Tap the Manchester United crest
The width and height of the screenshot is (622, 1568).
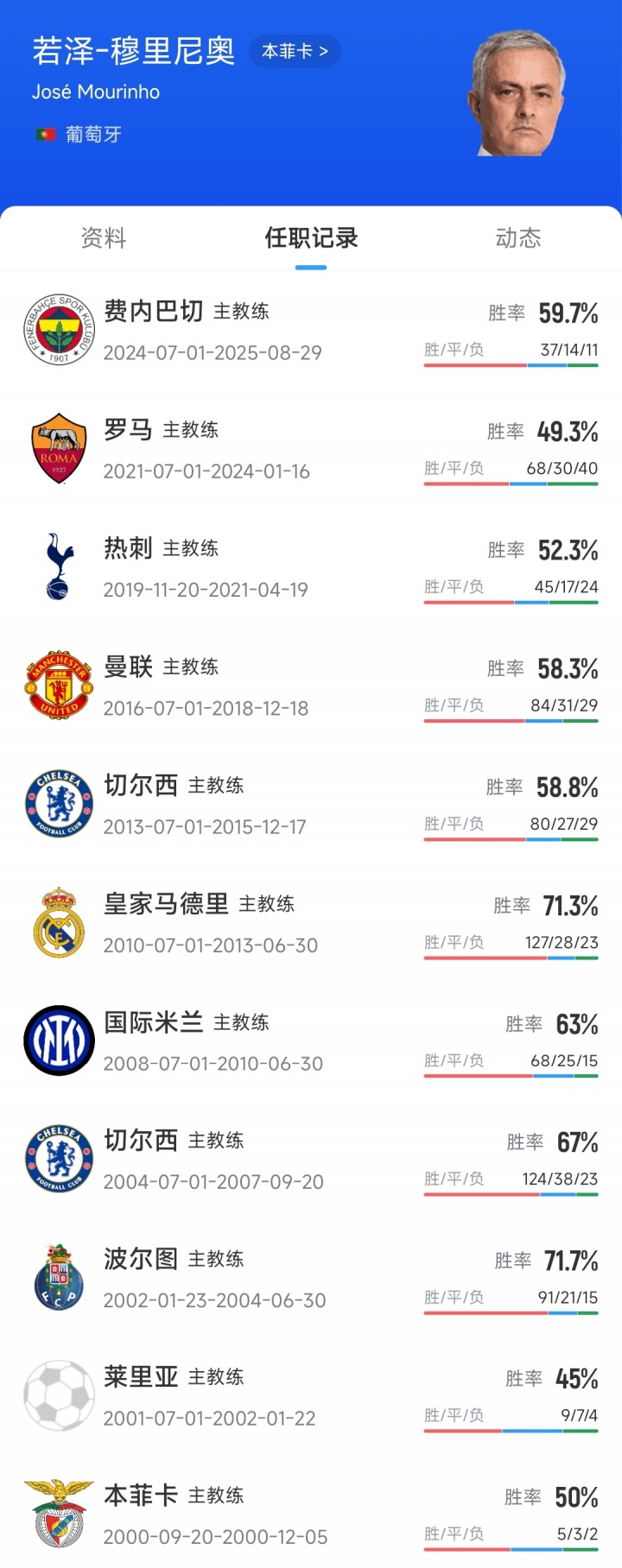pos(59,685)
